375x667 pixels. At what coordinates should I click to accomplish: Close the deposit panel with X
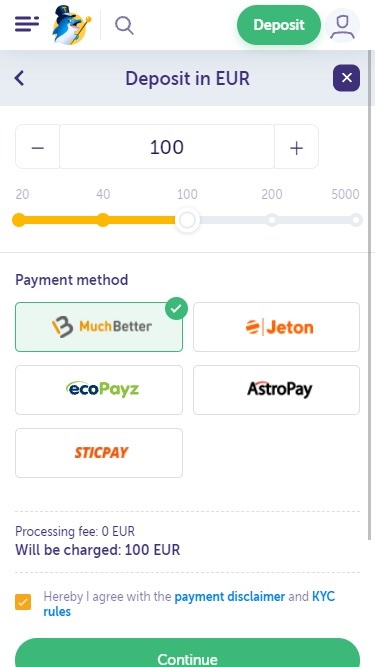(346, 78)
